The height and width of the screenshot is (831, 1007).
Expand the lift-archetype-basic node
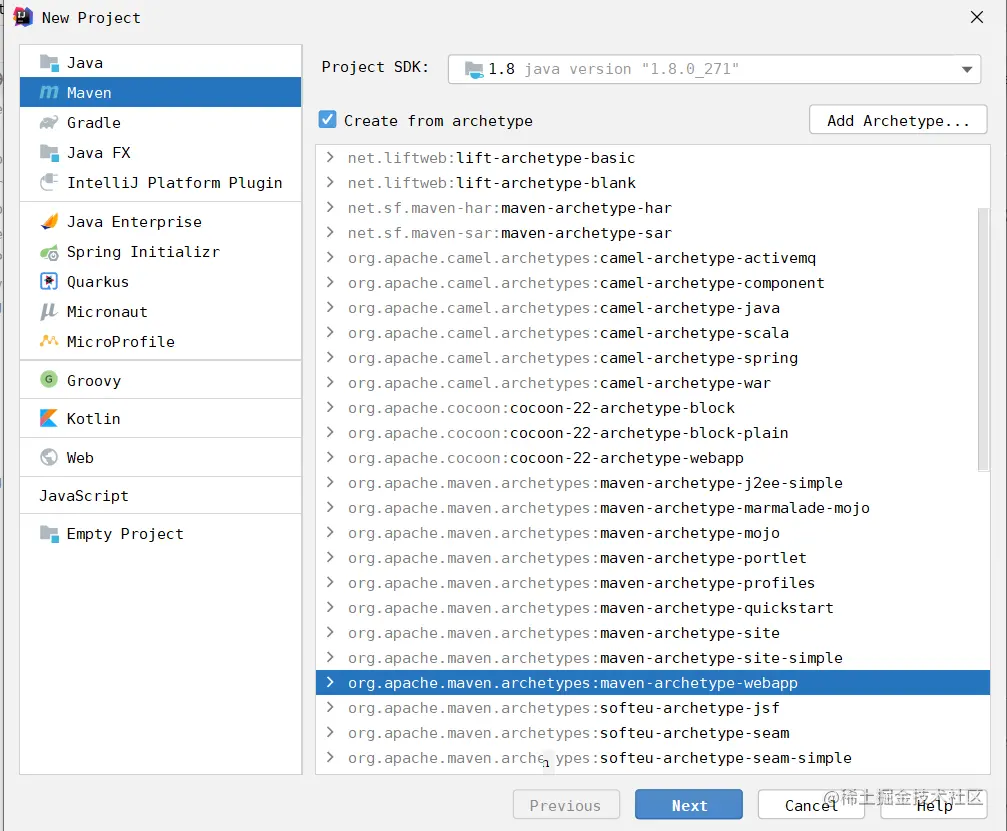click(330, 157)
